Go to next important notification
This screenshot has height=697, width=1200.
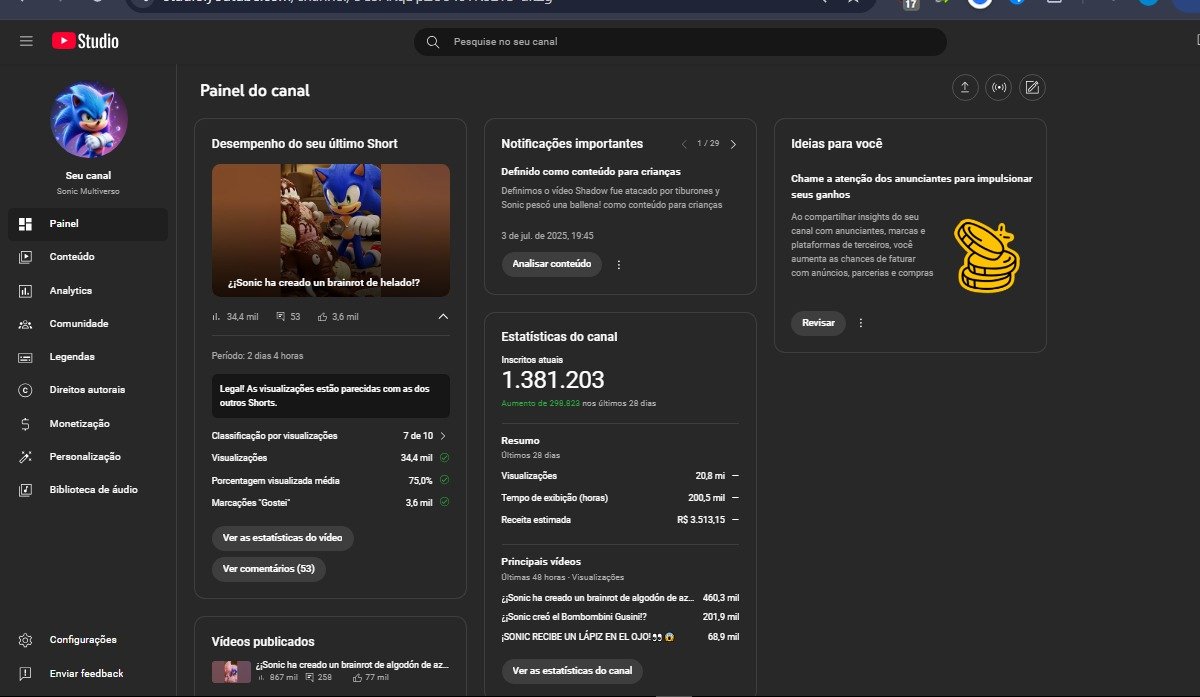click(x=733, y=144)
